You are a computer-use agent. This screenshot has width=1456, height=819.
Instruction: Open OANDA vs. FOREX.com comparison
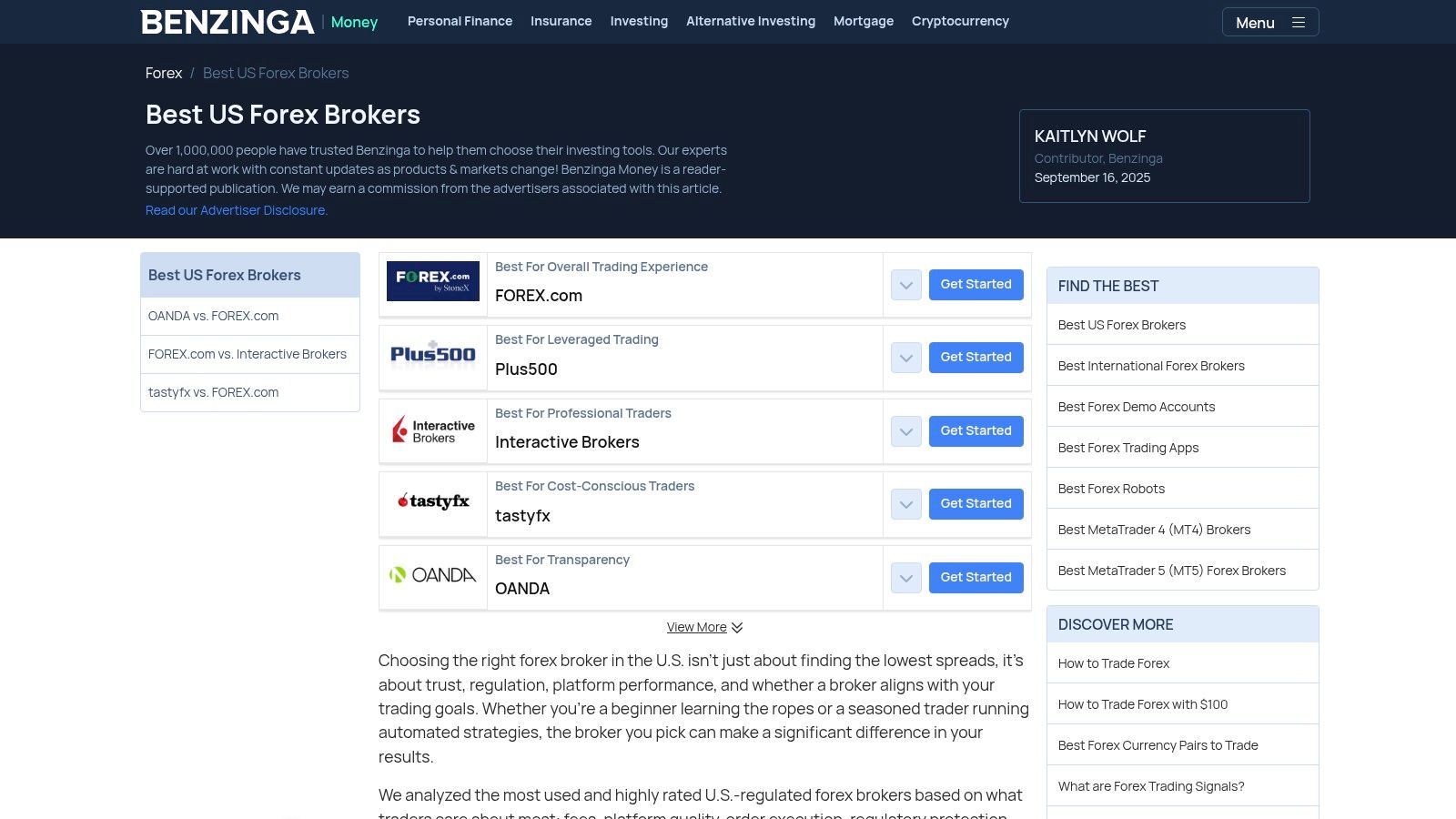[x=214, y=316]
